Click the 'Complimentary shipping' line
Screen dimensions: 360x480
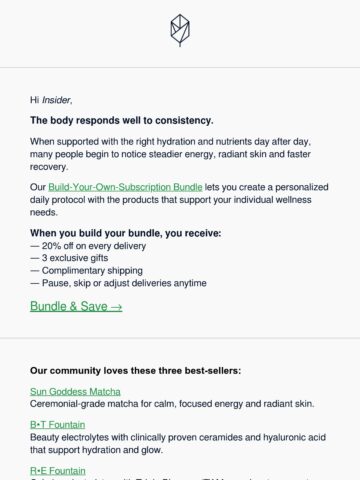click(86, 270)
